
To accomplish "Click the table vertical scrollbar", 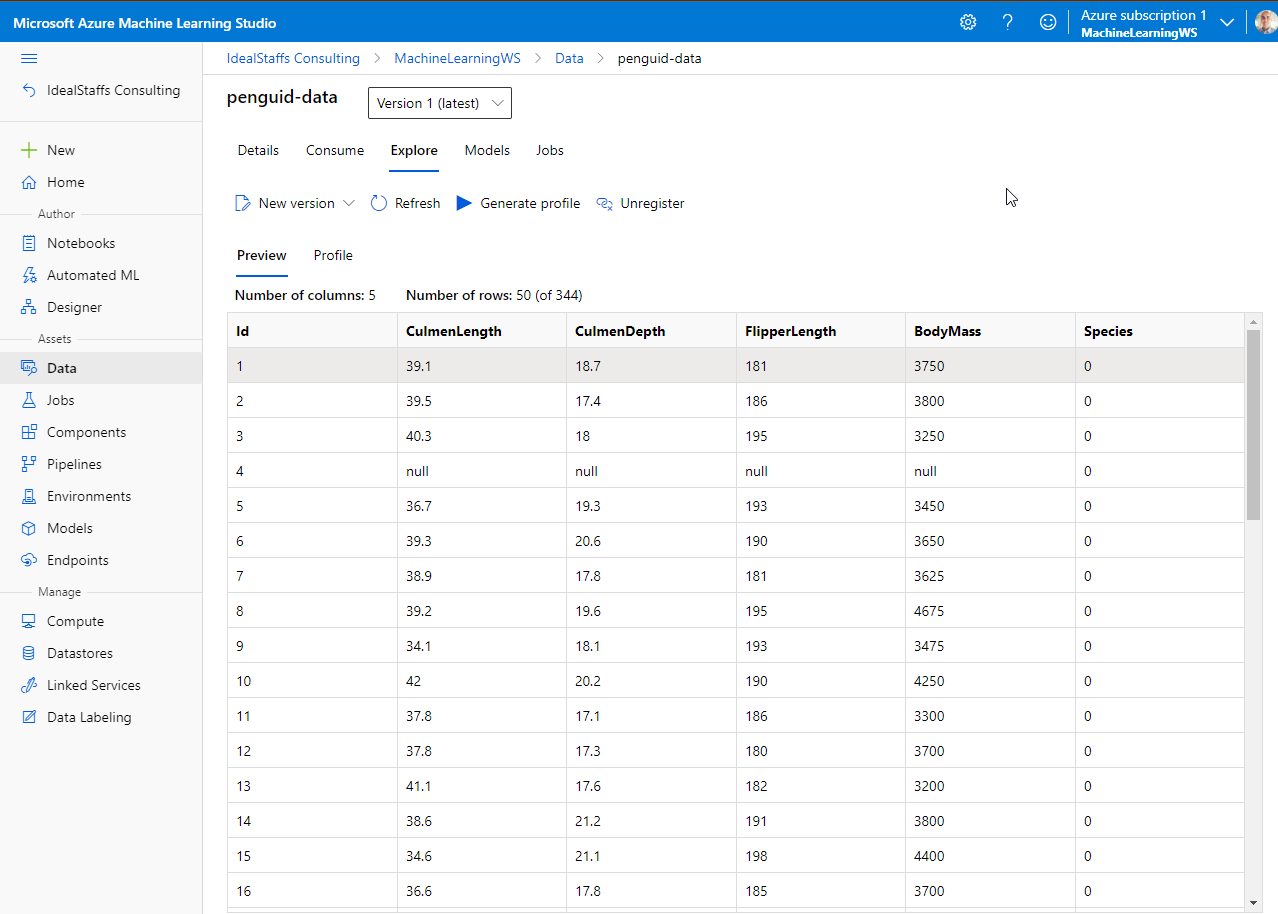I will point(1254,425).
